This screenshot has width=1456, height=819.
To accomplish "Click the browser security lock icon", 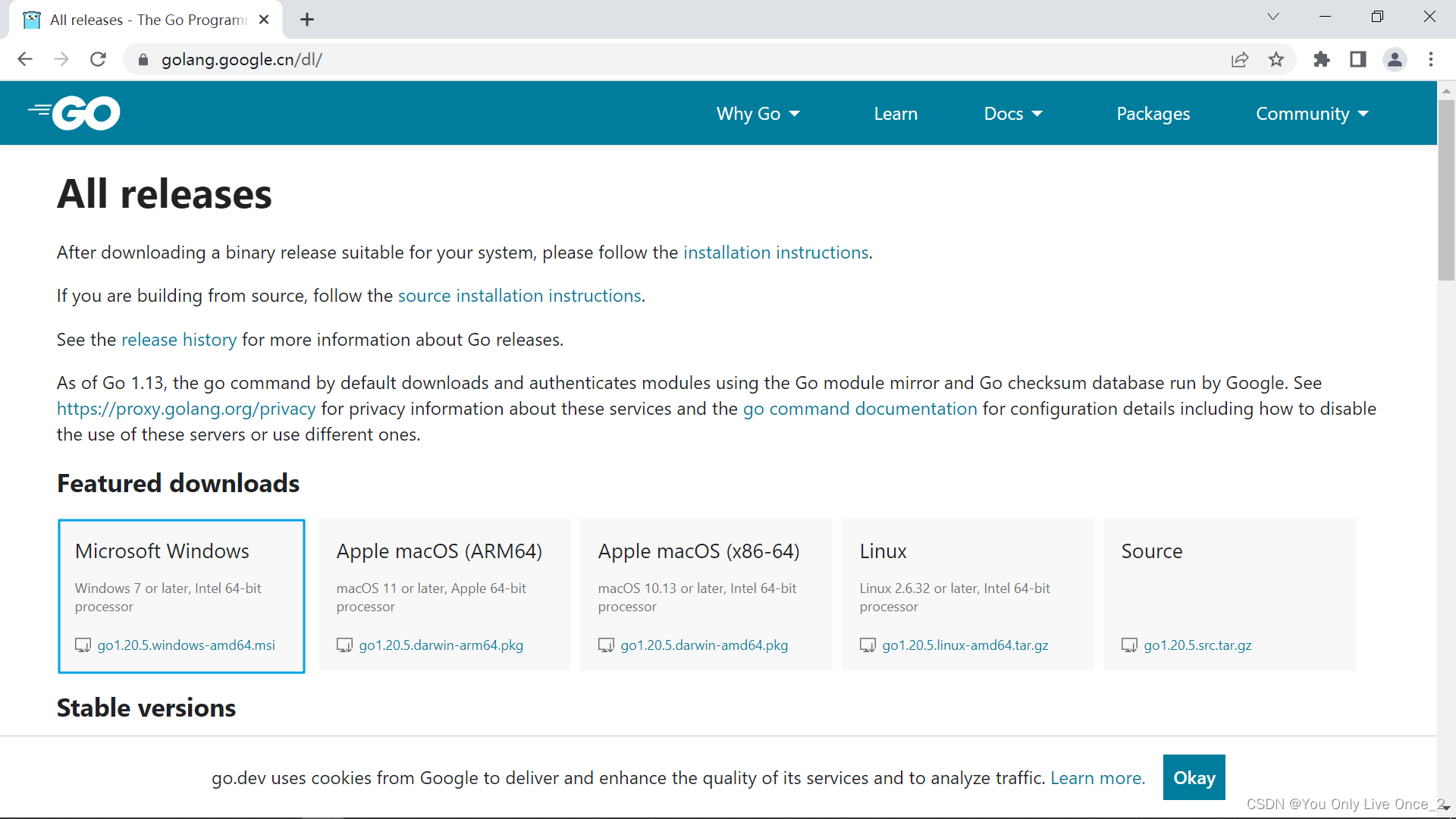I will point(142,59).
